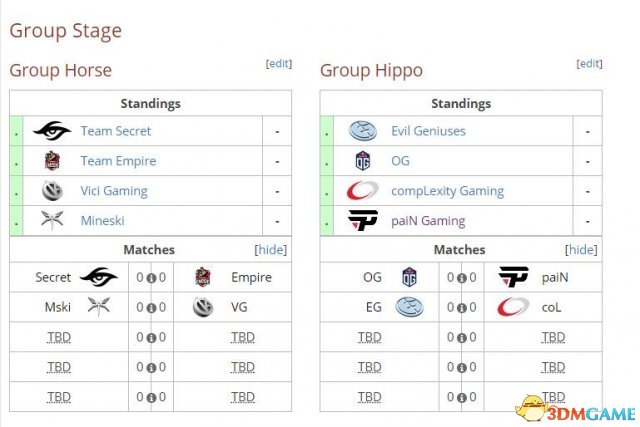Open info icon for EG vs coL match

[x=462, y=308]
